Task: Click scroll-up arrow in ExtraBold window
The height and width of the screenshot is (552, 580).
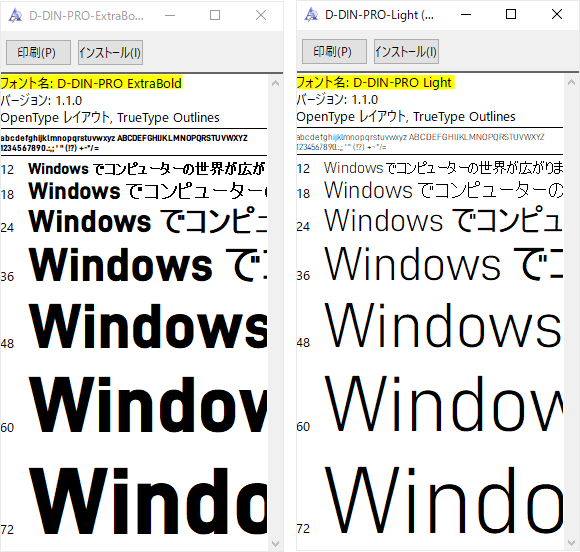Action: (x=275, y=83)
